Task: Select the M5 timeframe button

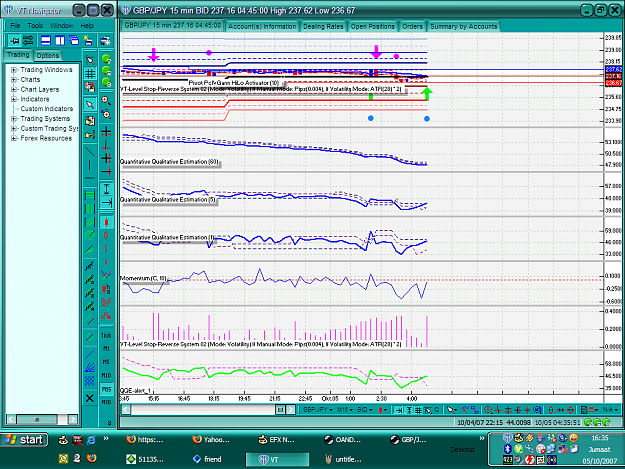Action: click(106, 362)
